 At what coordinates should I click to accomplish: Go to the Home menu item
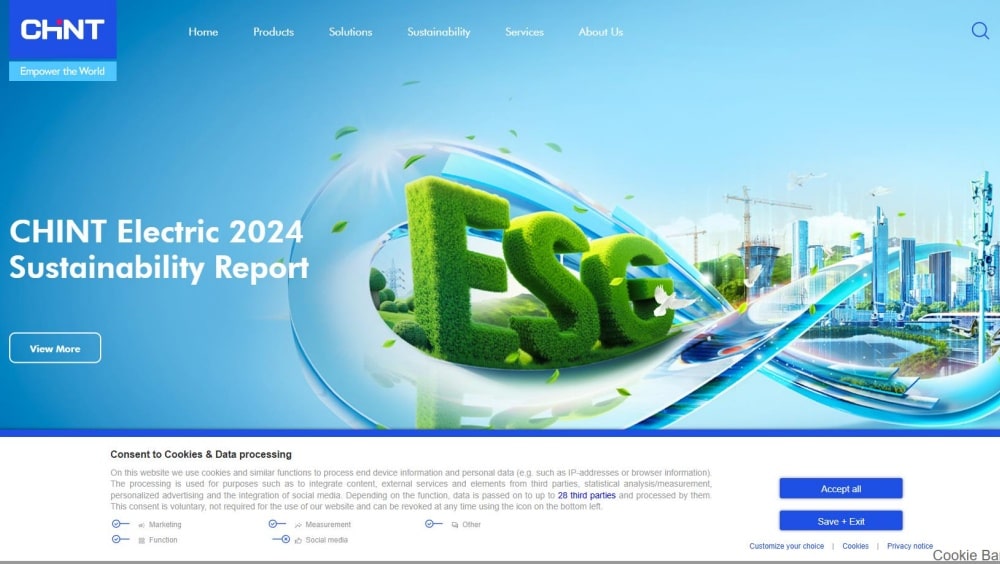click(x=203, y=32)
